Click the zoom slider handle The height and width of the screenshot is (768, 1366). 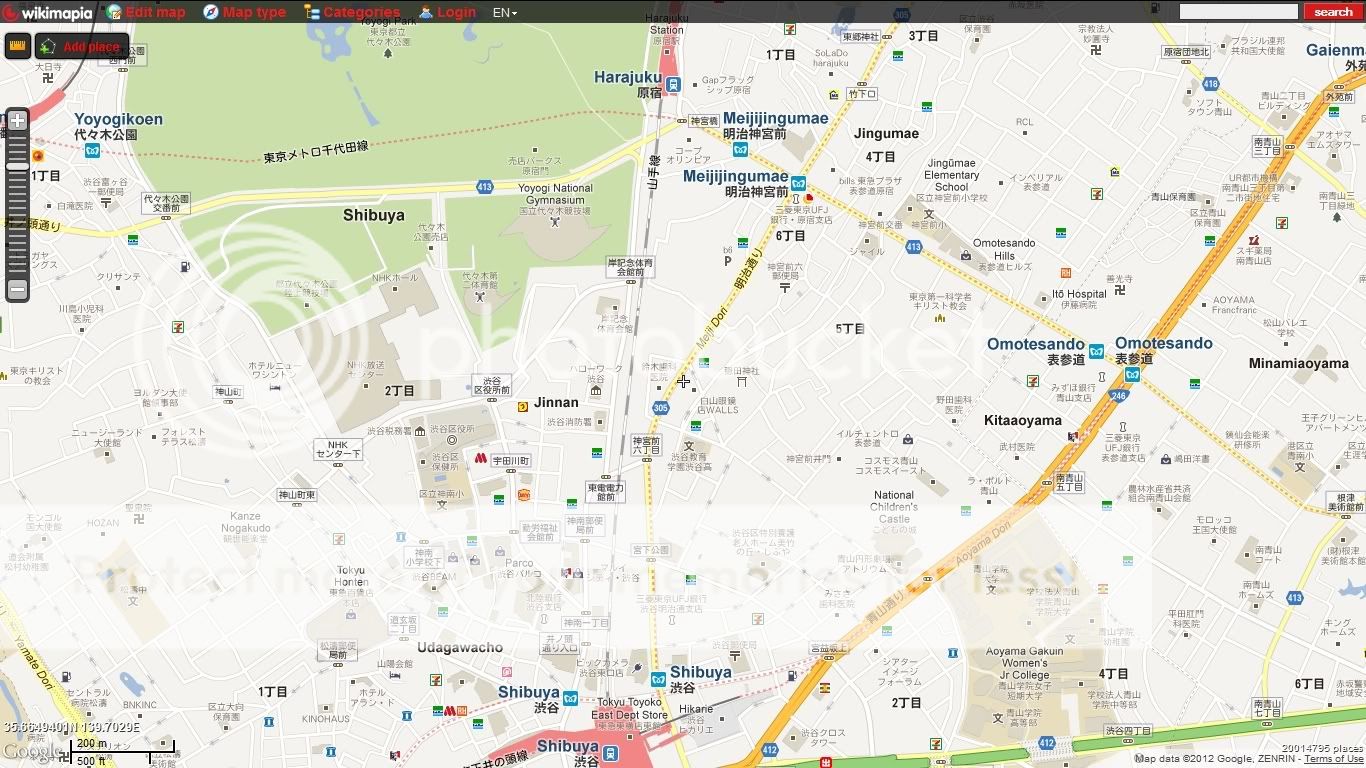(17, 167)
